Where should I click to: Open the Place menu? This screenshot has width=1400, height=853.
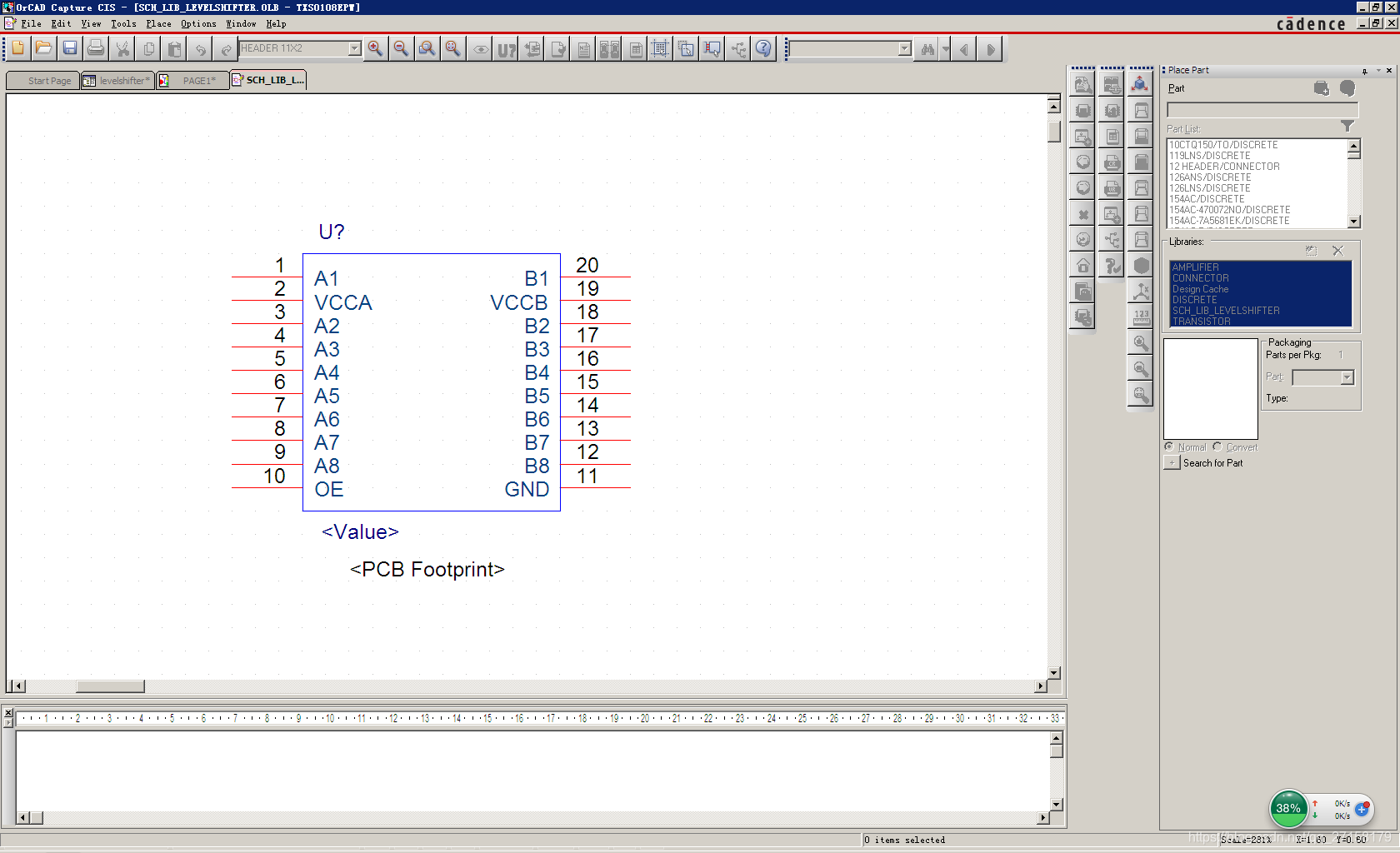(158, 24)
